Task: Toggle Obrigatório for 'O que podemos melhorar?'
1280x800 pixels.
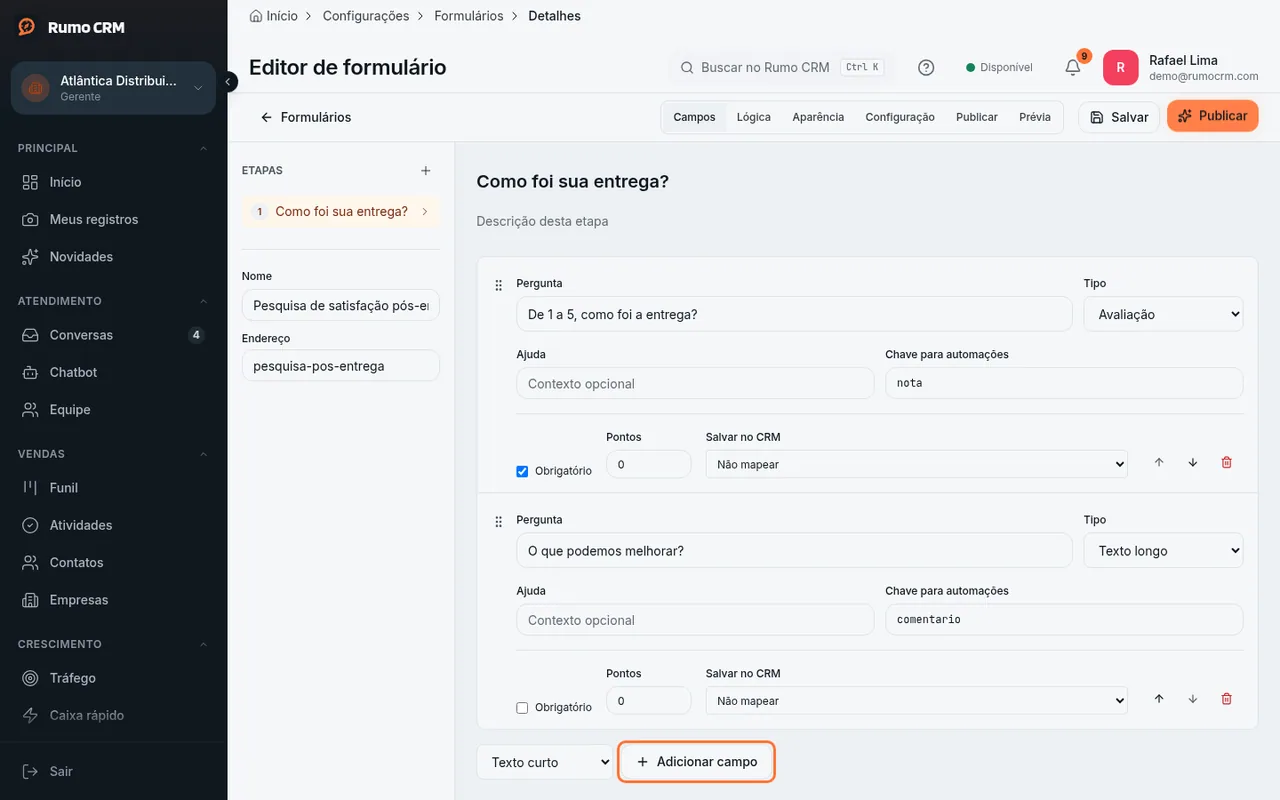Action: [x=522, y=707]
